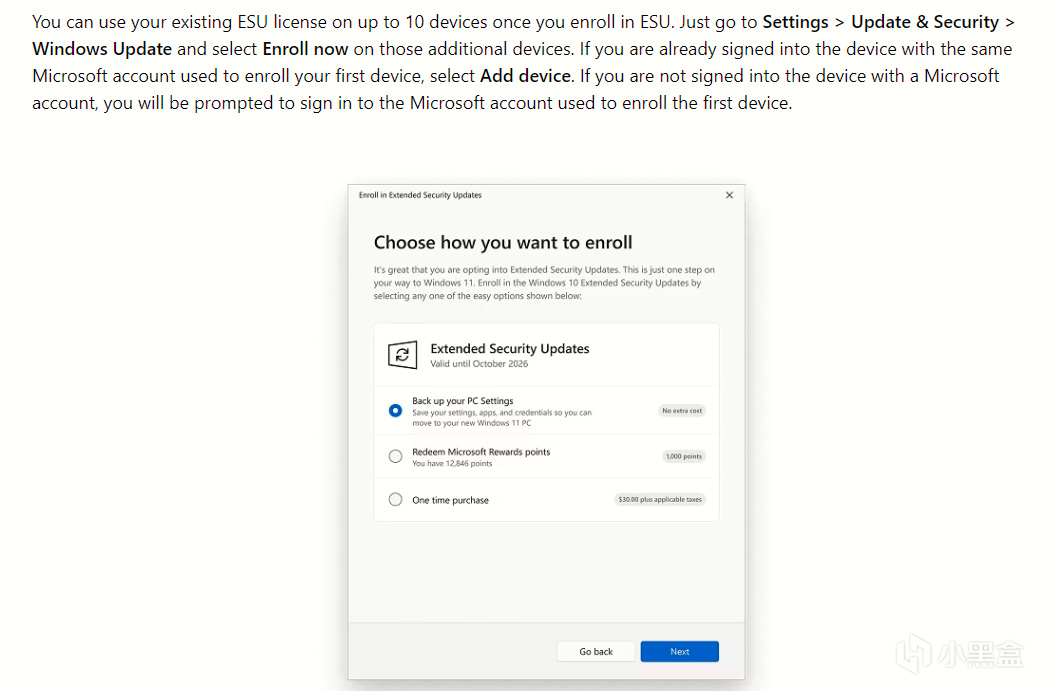This screenshot has width=1054, height=691.
Task: Click the No extra cost badge
Action: (x=682, y=410)
